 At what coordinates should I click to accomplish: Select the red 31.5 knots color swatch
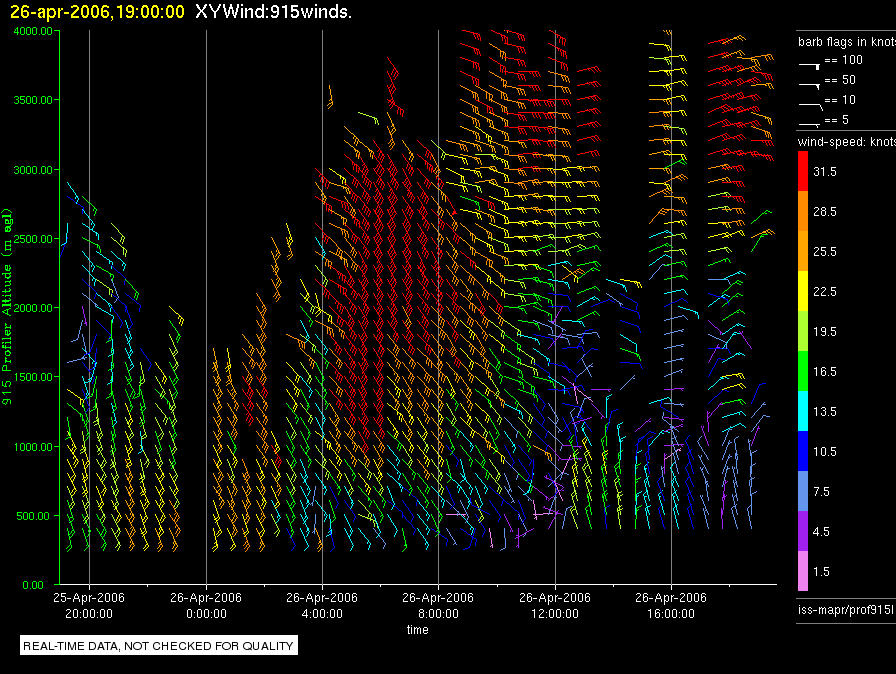coord(803,172)
